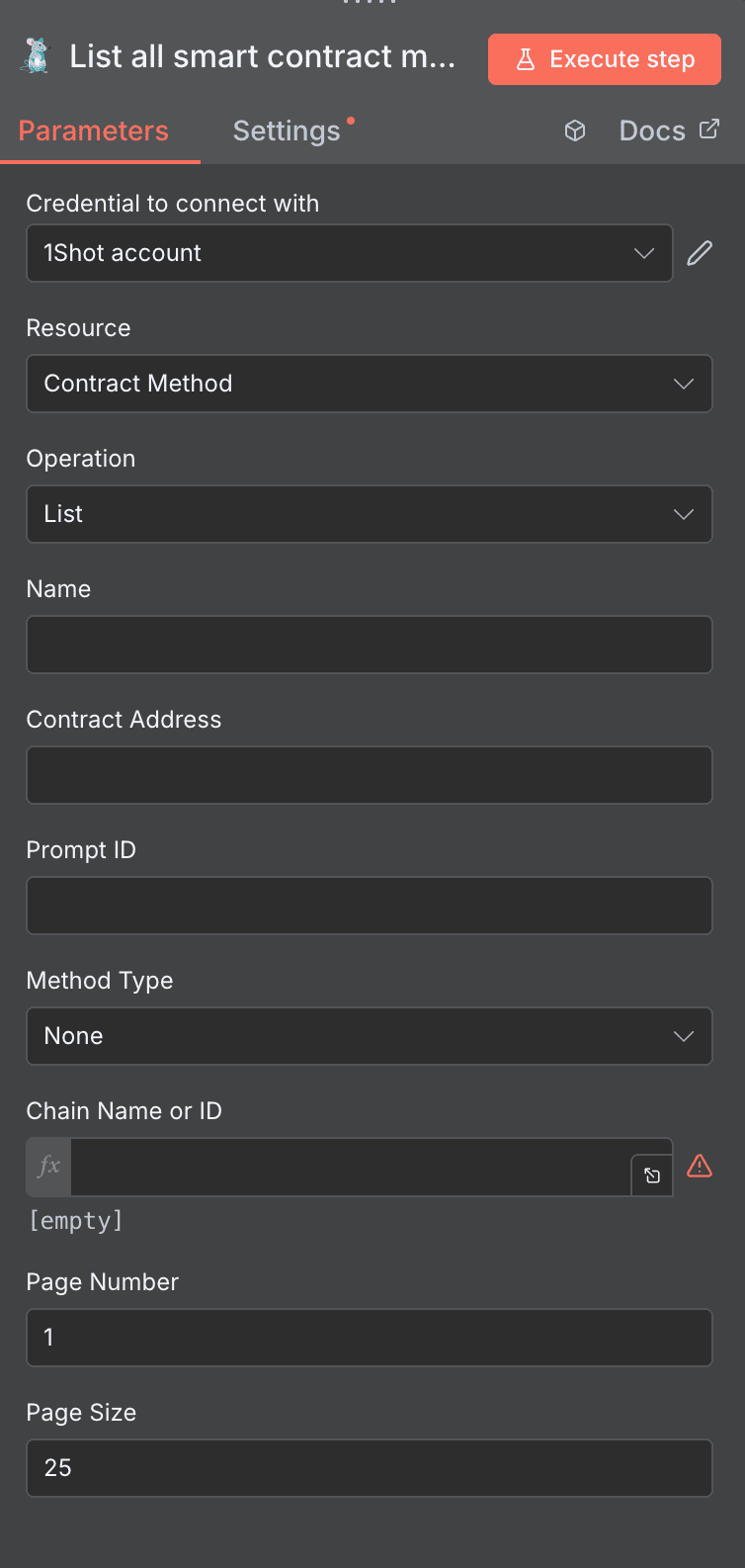745x1568 pixels.
Task: Open the Operation dropdown showing List
Action: point(369,514)
